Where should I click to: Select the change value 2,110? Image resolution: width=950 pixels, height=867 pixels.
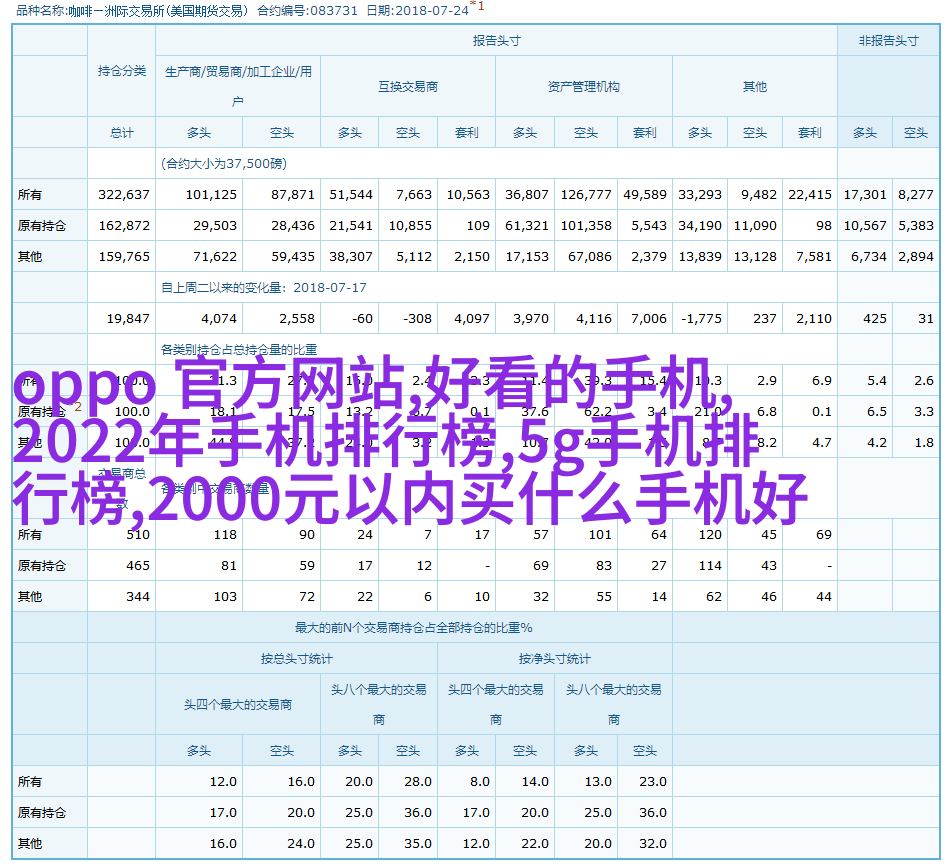[x=814, y=318]
